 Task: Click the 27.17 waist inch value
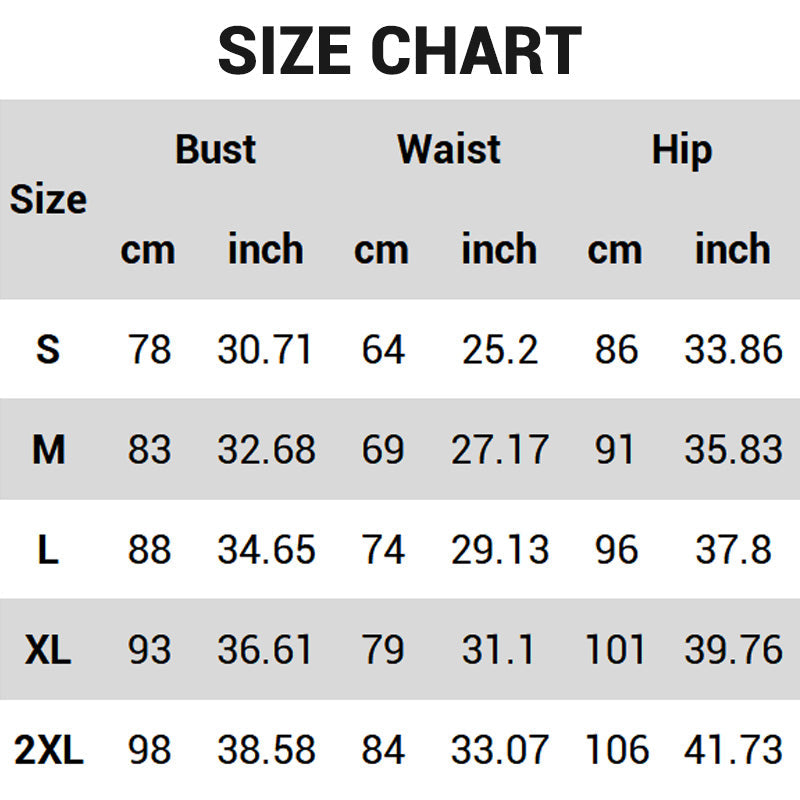click(499, 450)
